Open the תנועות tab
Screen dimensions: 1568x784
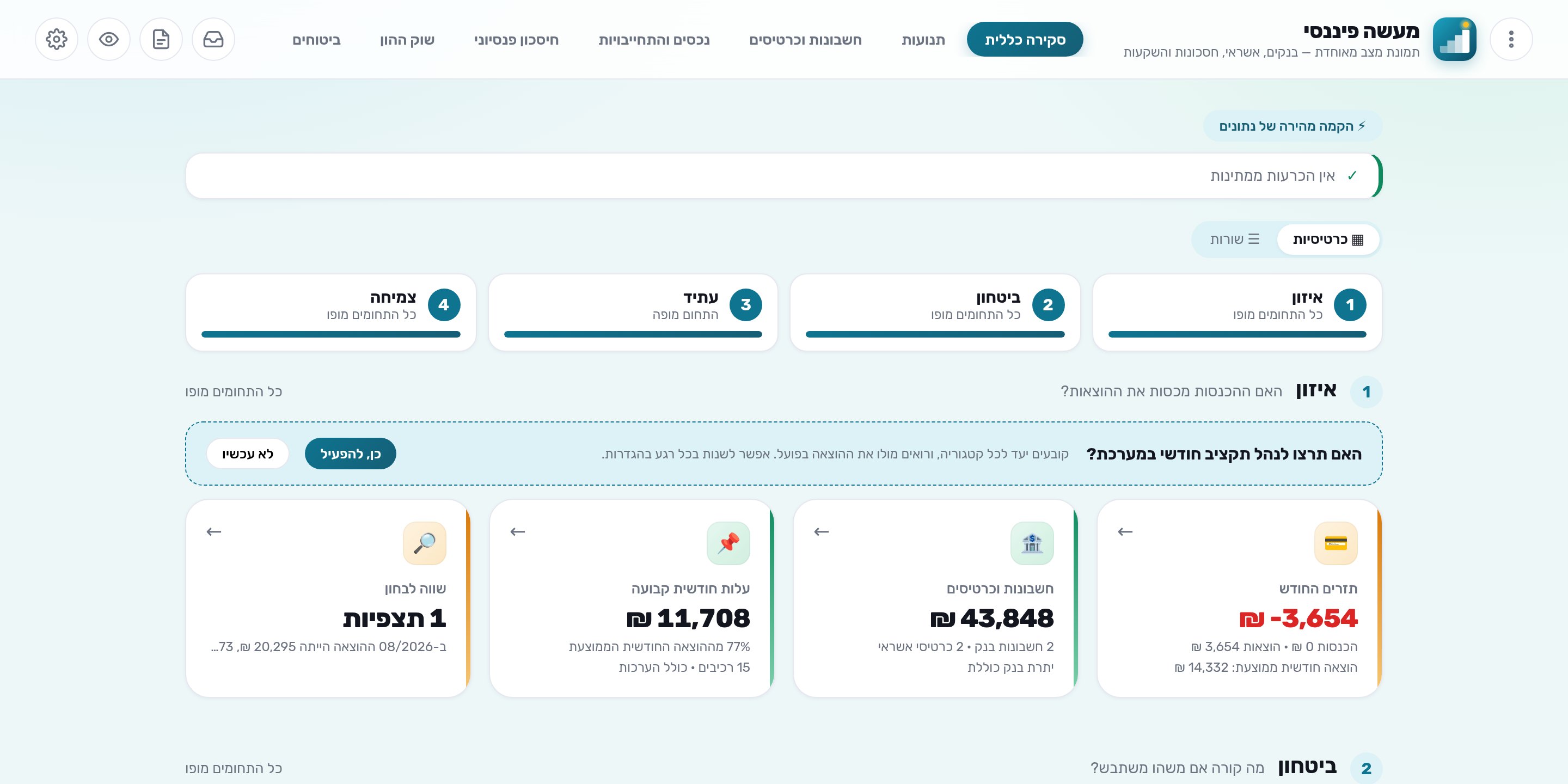click(x=923, y=40)
